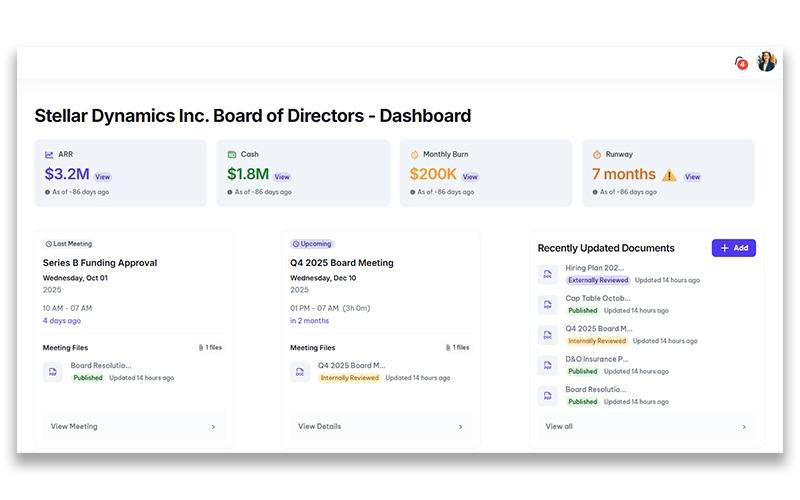
Task: Click the Runway stopwatch icon
Action: point(597,155)
